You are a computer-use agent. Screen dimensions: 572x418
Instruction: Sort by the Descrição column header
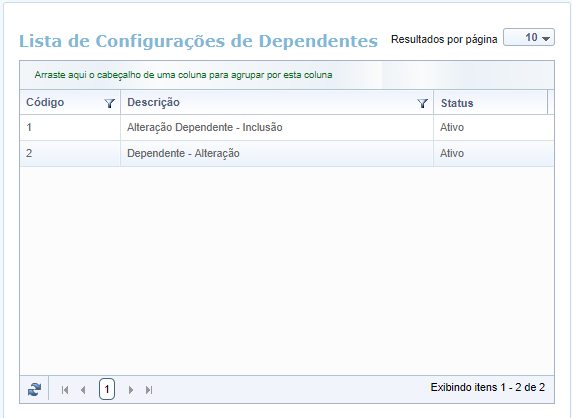(153, 102)
